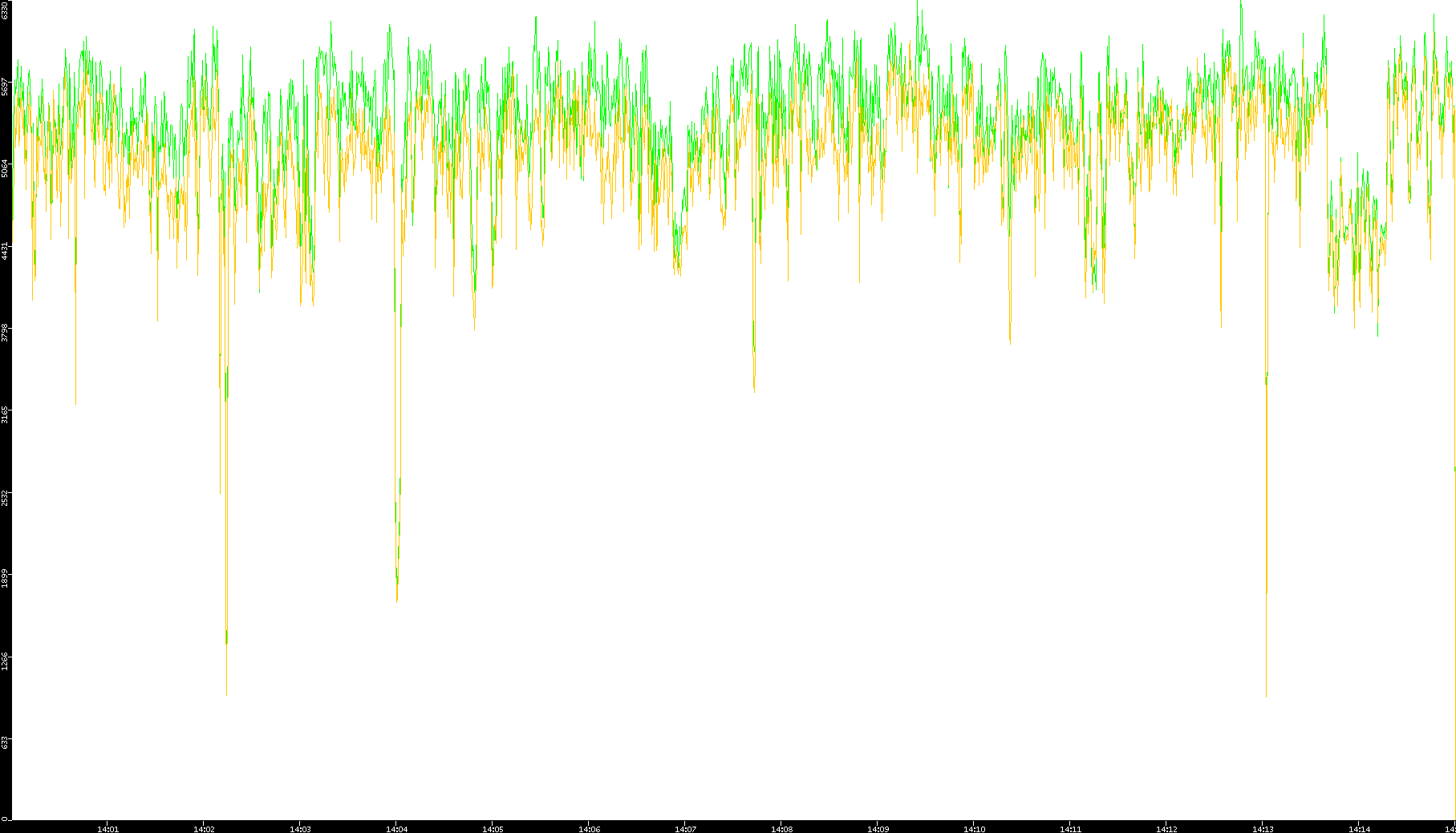
Task: Pick the 14:04 time axis label
Action: click(x=396, y=829)
